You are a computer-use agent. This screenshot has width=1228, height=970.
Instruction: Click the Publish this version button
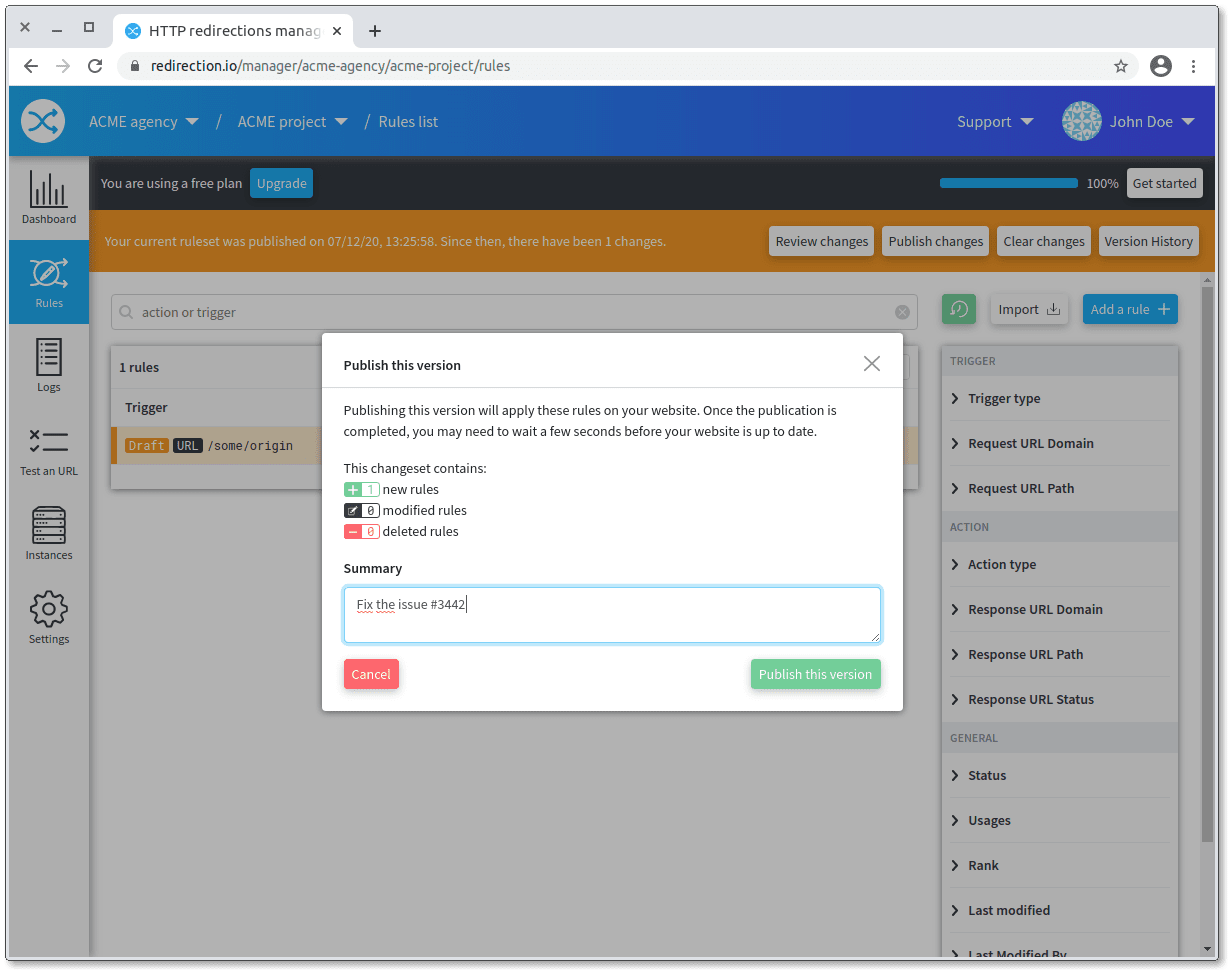point(815,674)
